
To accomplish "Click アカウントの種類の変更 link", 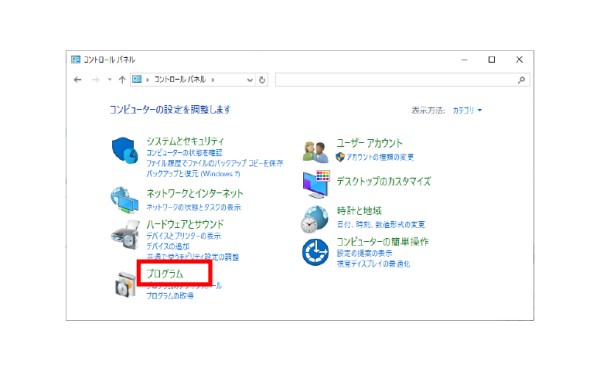I will [x=380, y=157].
